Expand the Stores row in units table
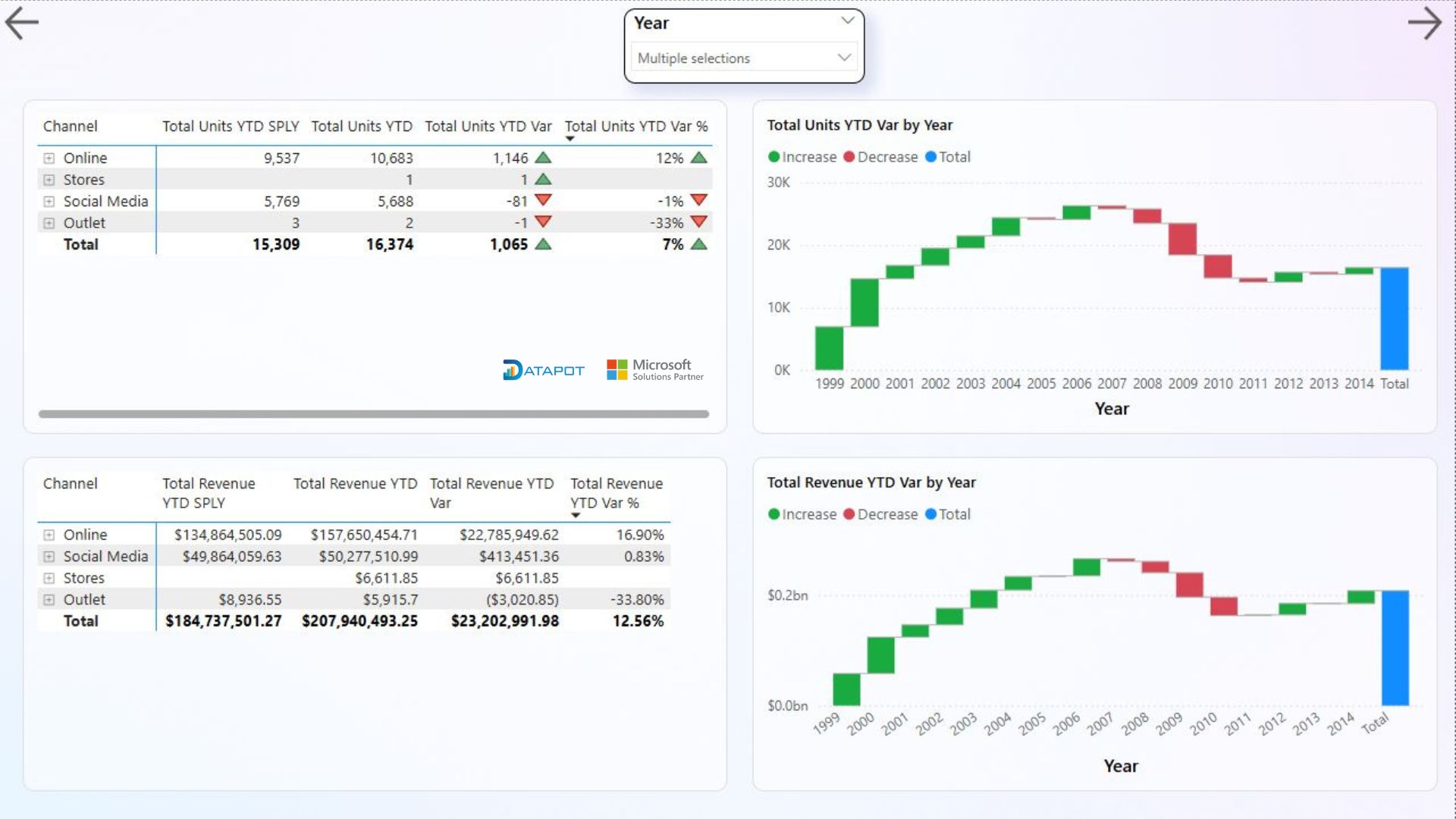Viewport: 1456px width, 819px height. (49, 180)
